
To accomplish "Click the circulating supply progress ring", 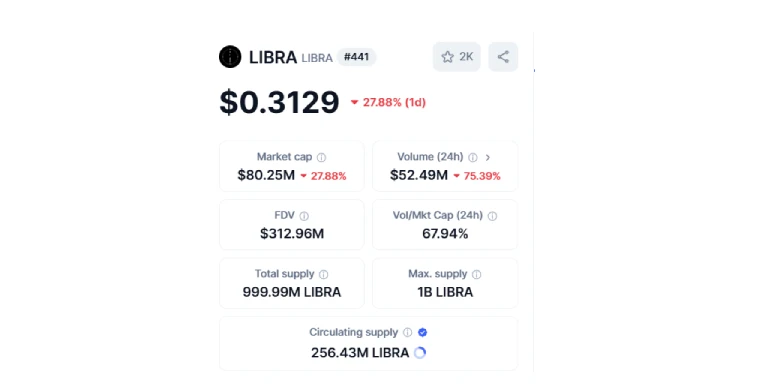I will [x=420, y=353].
